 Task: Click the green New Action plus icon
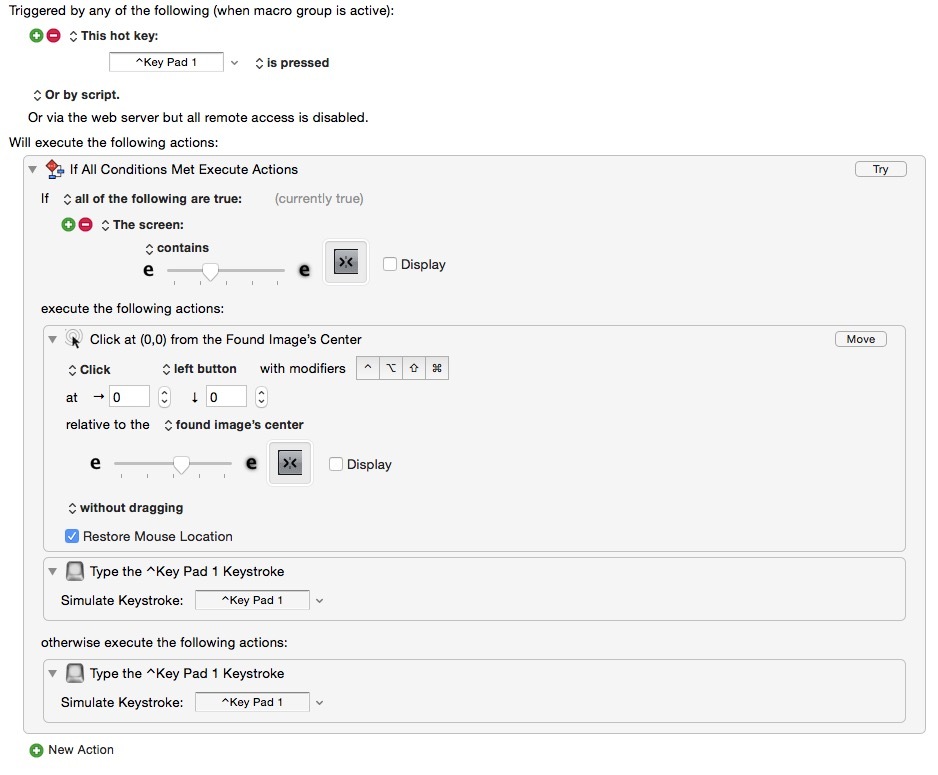36,750
